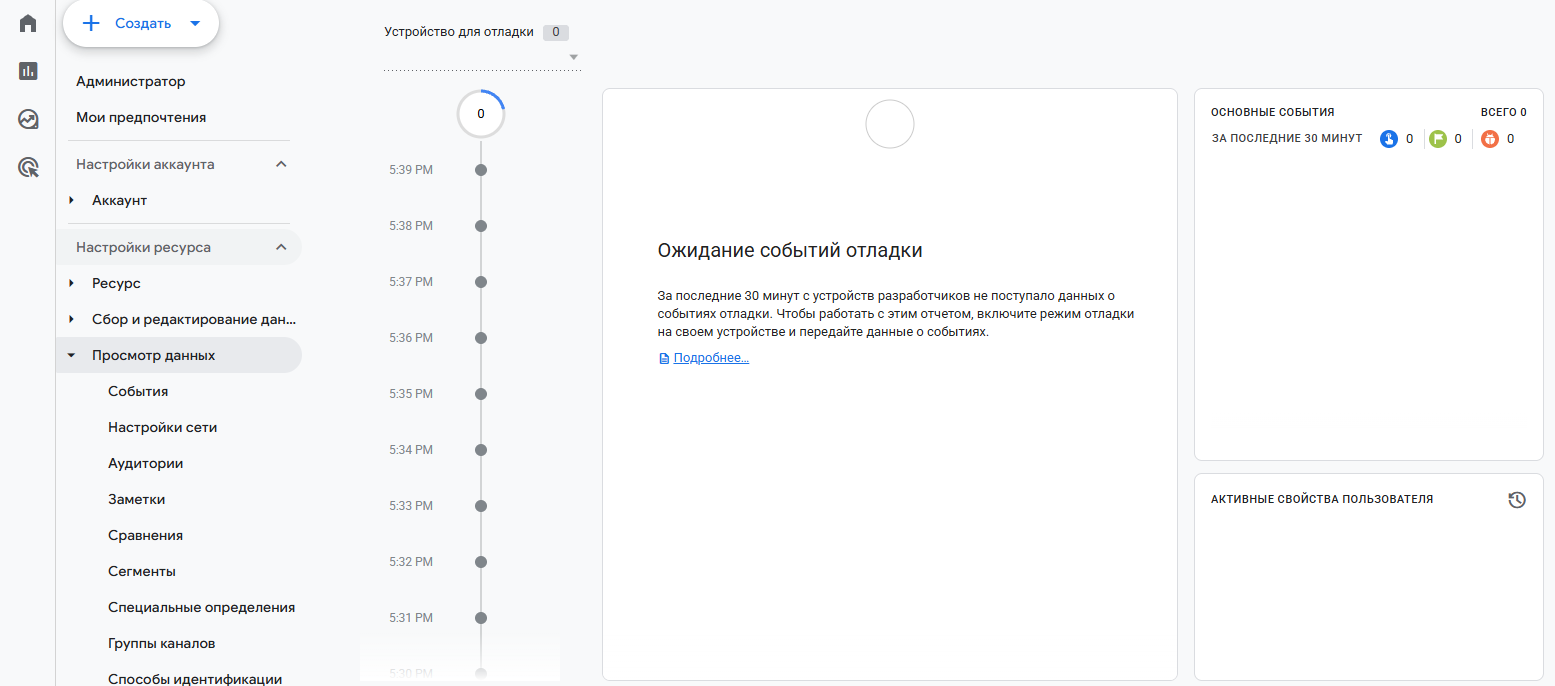
Task: Open the Создать dropdown arrow
Action: [195, 23]
